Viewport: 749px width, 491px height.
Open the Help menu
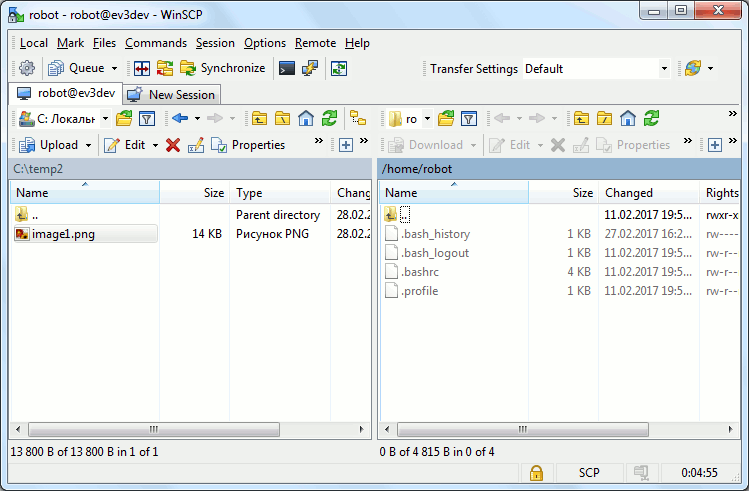[x=357, y=43]
